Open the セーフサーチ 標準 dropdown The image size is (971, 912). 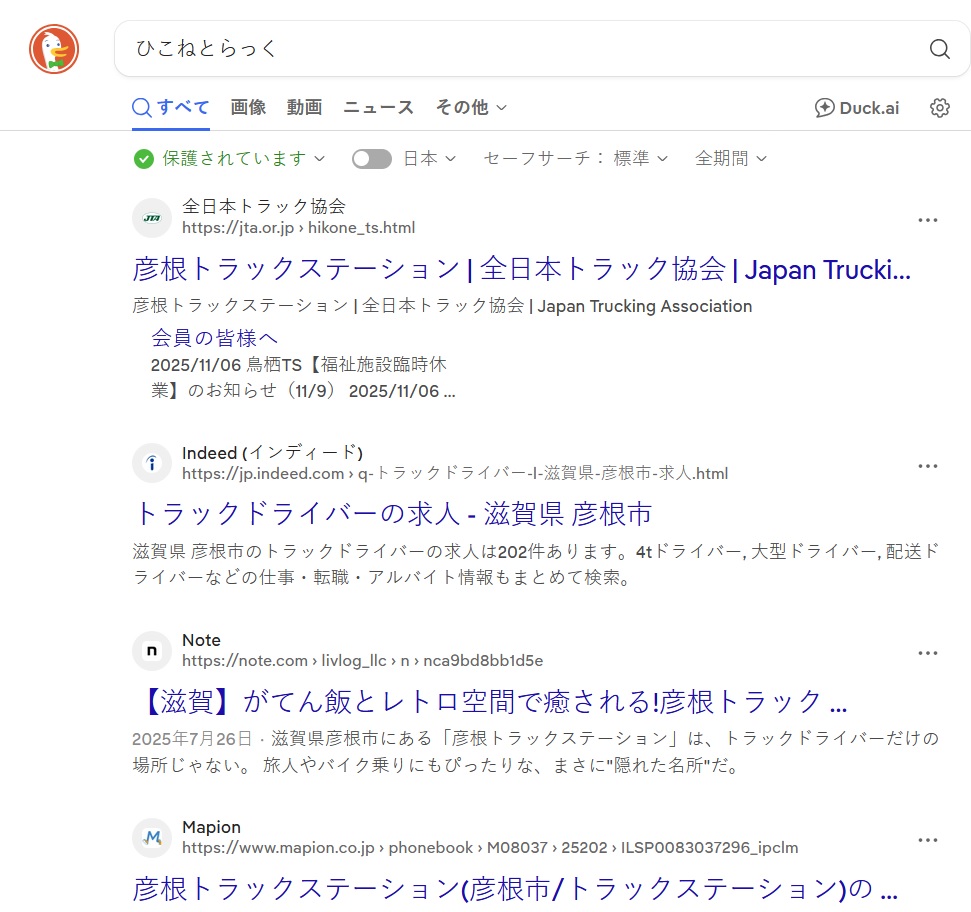[x=575, y=159]
